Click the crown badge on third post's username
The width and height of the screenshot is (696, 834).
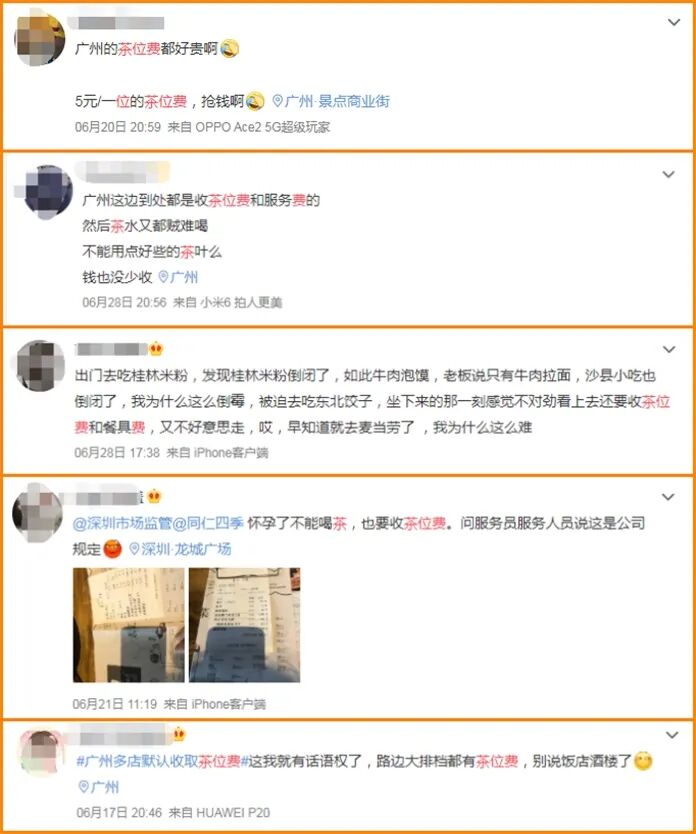click(x=156, y=349)
